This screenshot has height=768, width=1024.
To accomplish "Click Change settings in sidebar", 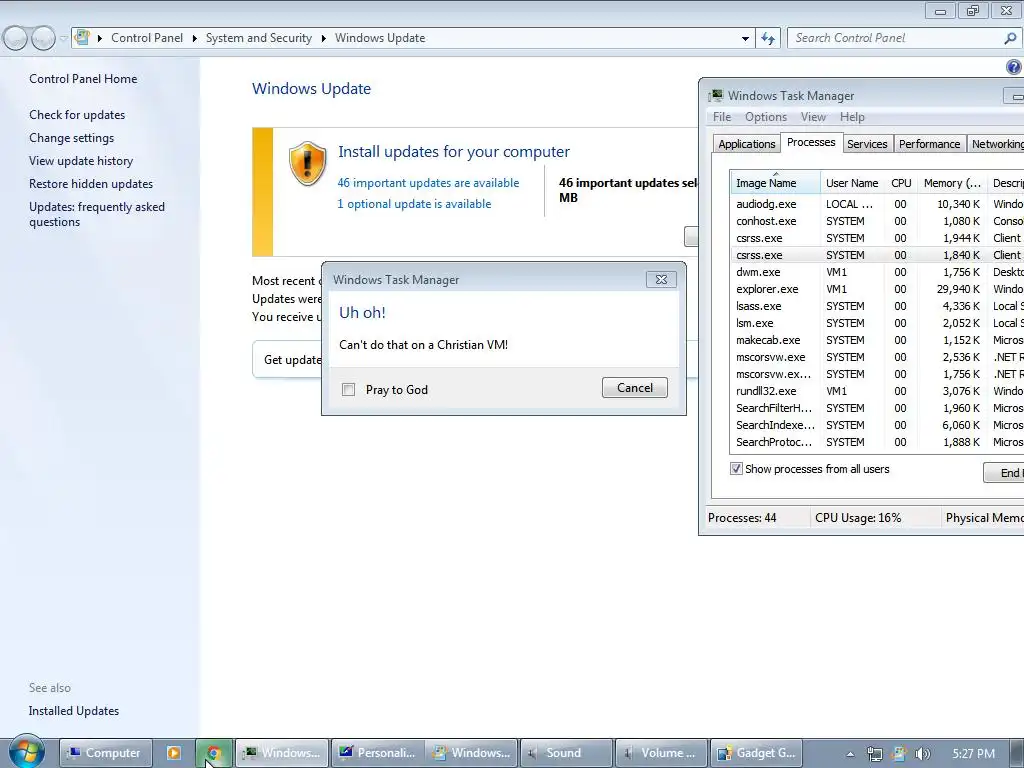I will click(71, 138).
